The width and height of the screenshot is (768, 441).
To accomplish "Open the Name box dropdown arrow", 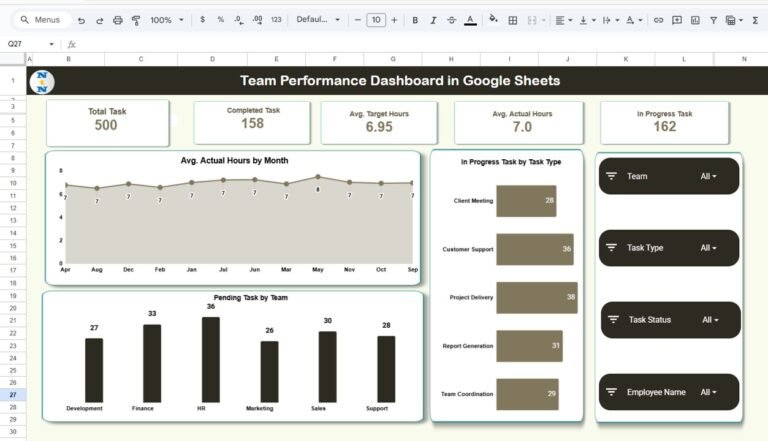I will pyautogui.click(x=51, y=44).
